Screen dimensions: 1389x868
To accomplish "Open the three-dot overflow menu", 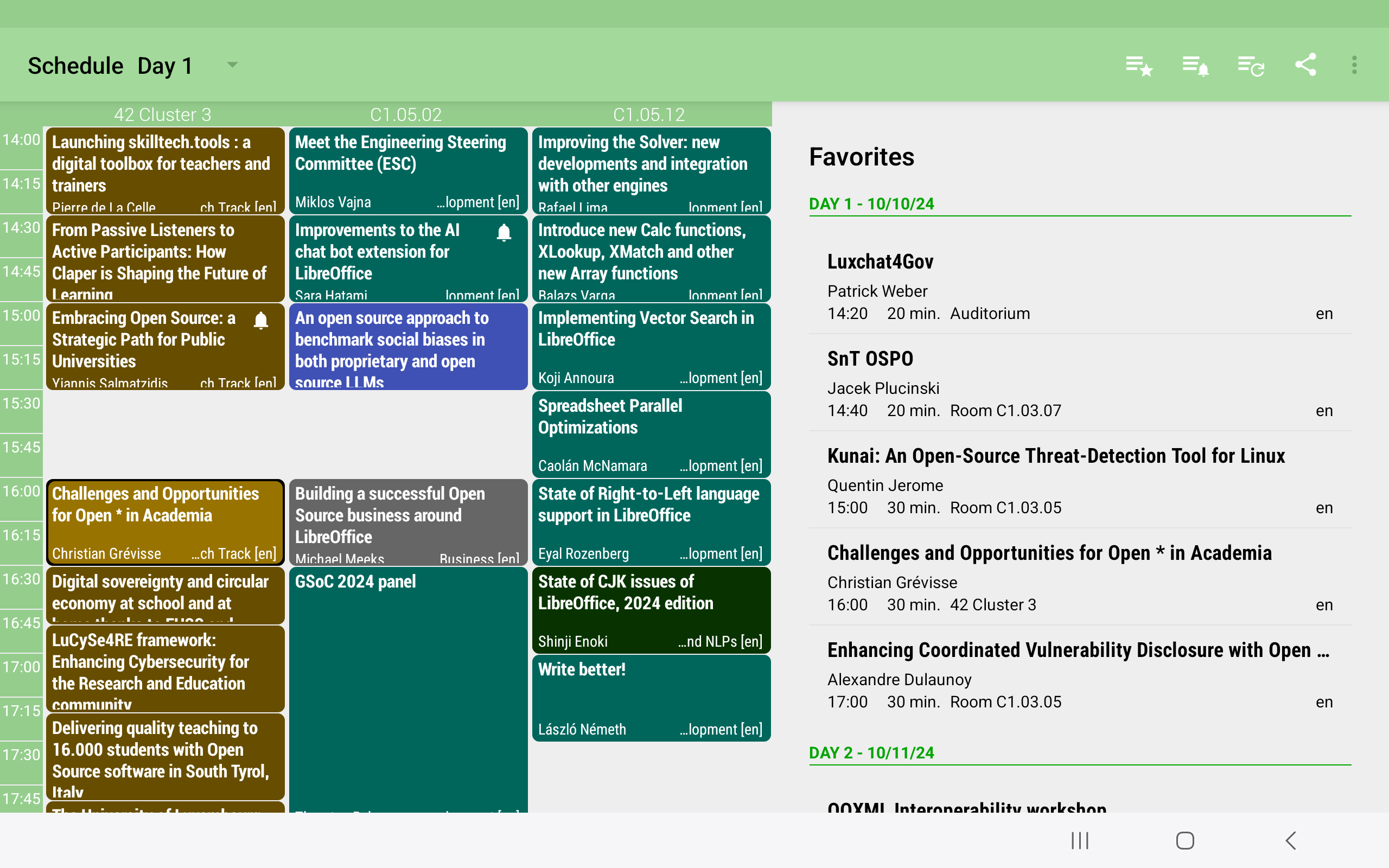I will (x=1355, y=65).
